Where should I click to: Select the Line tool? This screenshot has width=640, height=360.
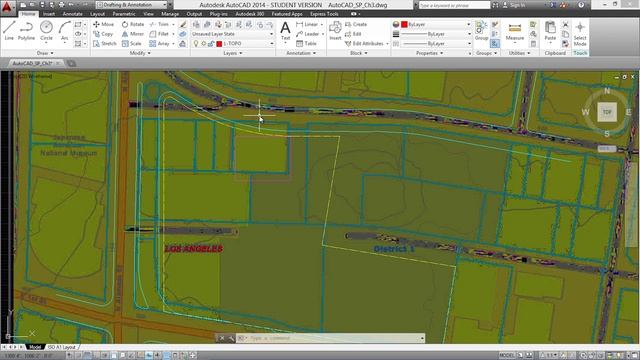9,31
